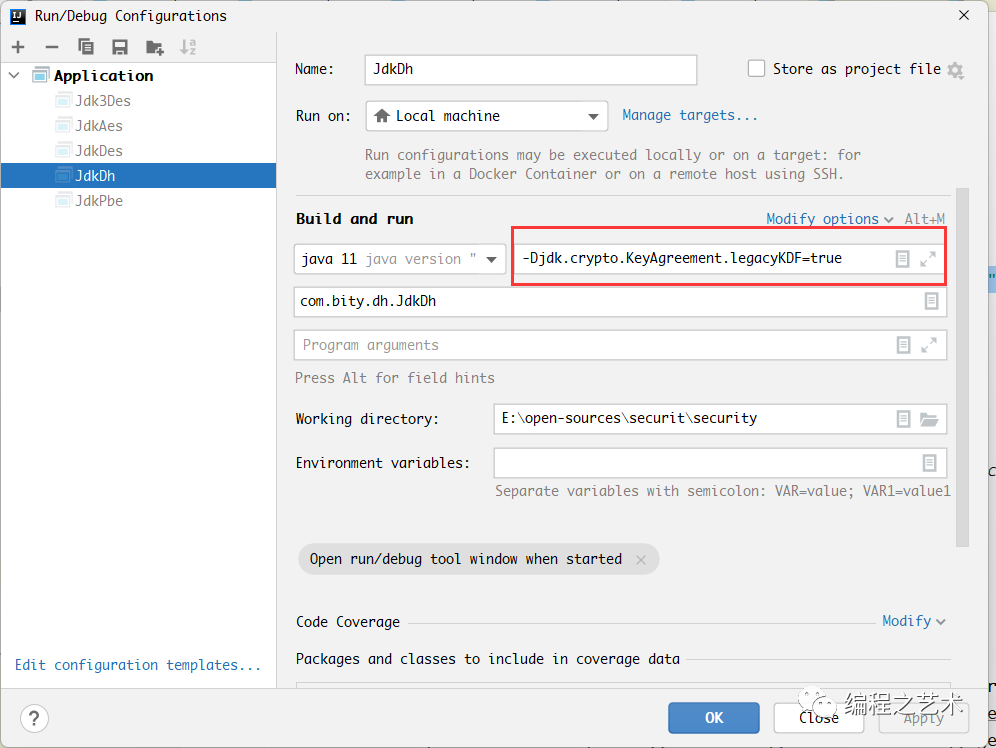The height and width of the screenshot is (748, 996).
Task: Open Edit configuration templates link
Action: pos(138,665)
